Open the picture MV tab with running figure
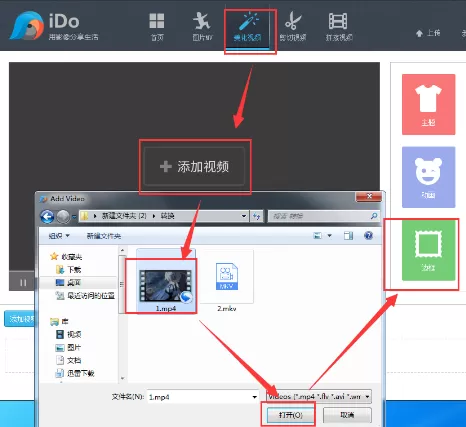The width and height of the screenshot is (466, 427). click(202, 27)
